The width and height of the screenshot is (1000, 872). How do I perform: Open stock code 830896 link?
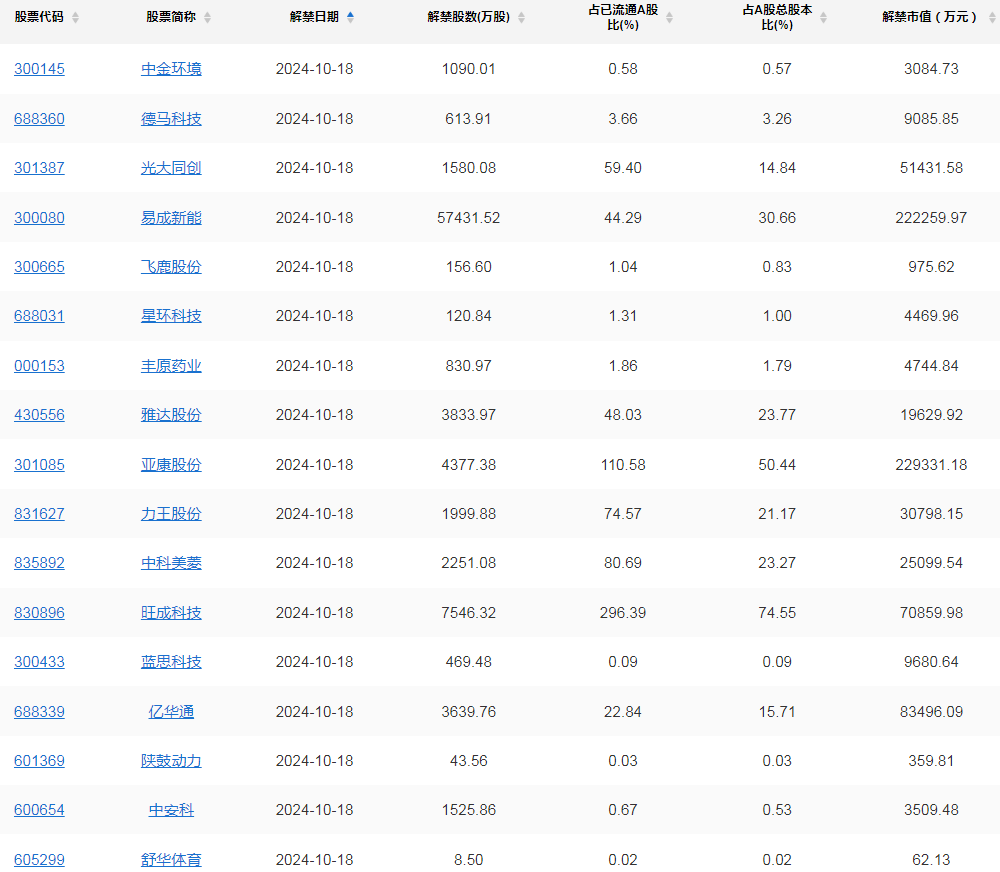pyautogui.click(x=40, y=612)
